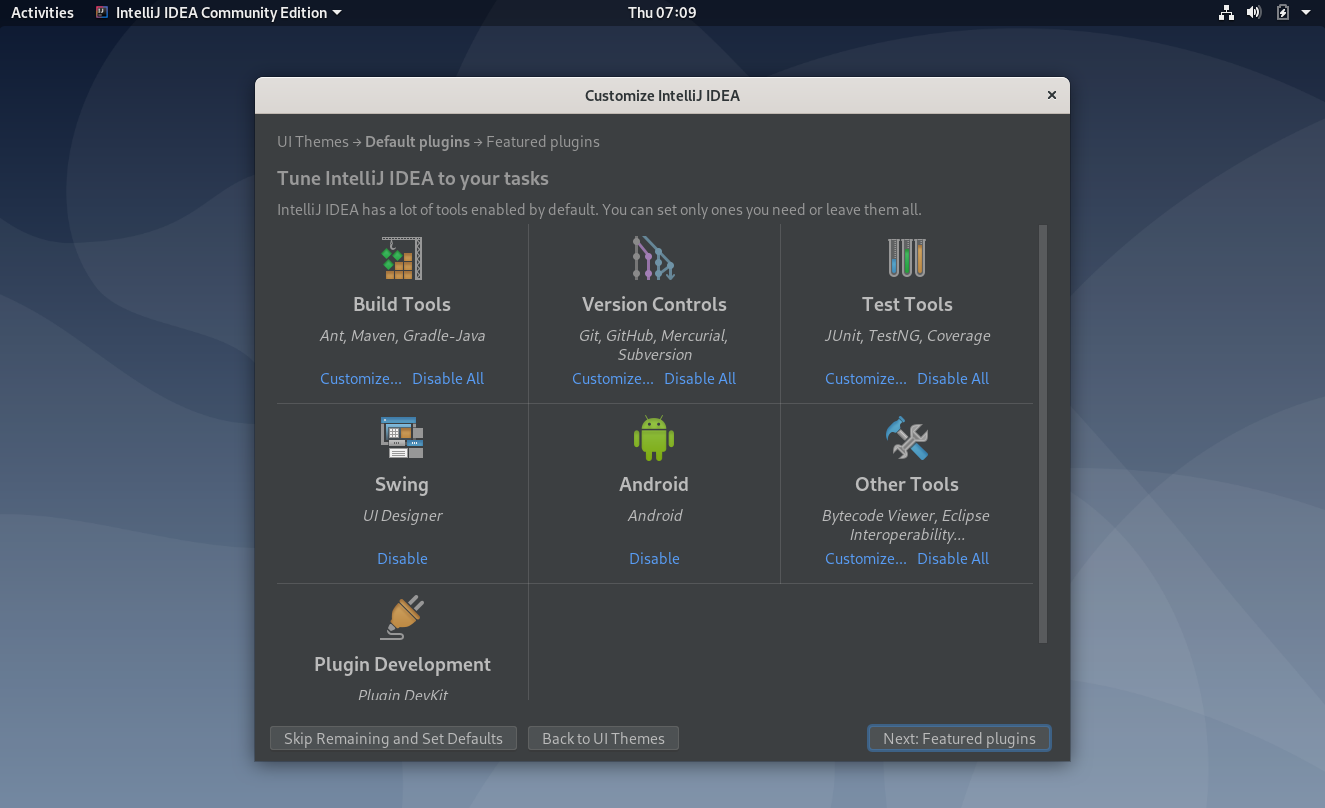Screen dimensions: 1325x808
Task: Click Next: Featured plugins button
Action: (x=959, y=738)
